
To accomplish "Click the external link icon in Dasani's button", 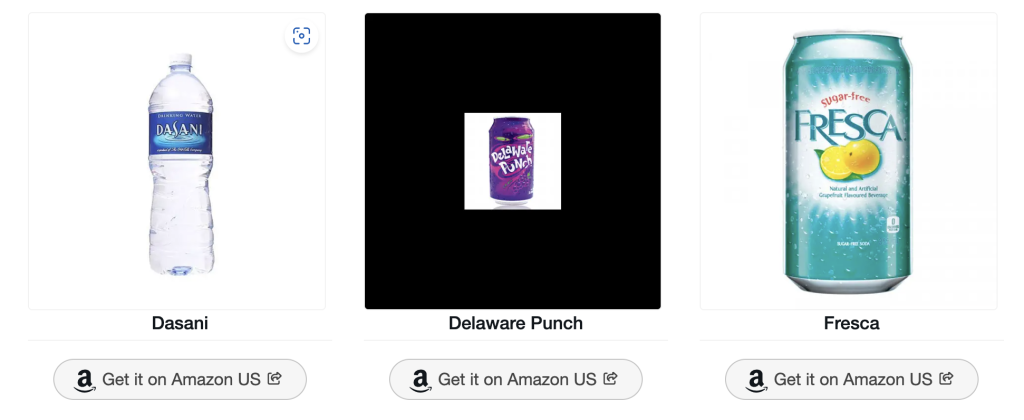I will (275, 379).
